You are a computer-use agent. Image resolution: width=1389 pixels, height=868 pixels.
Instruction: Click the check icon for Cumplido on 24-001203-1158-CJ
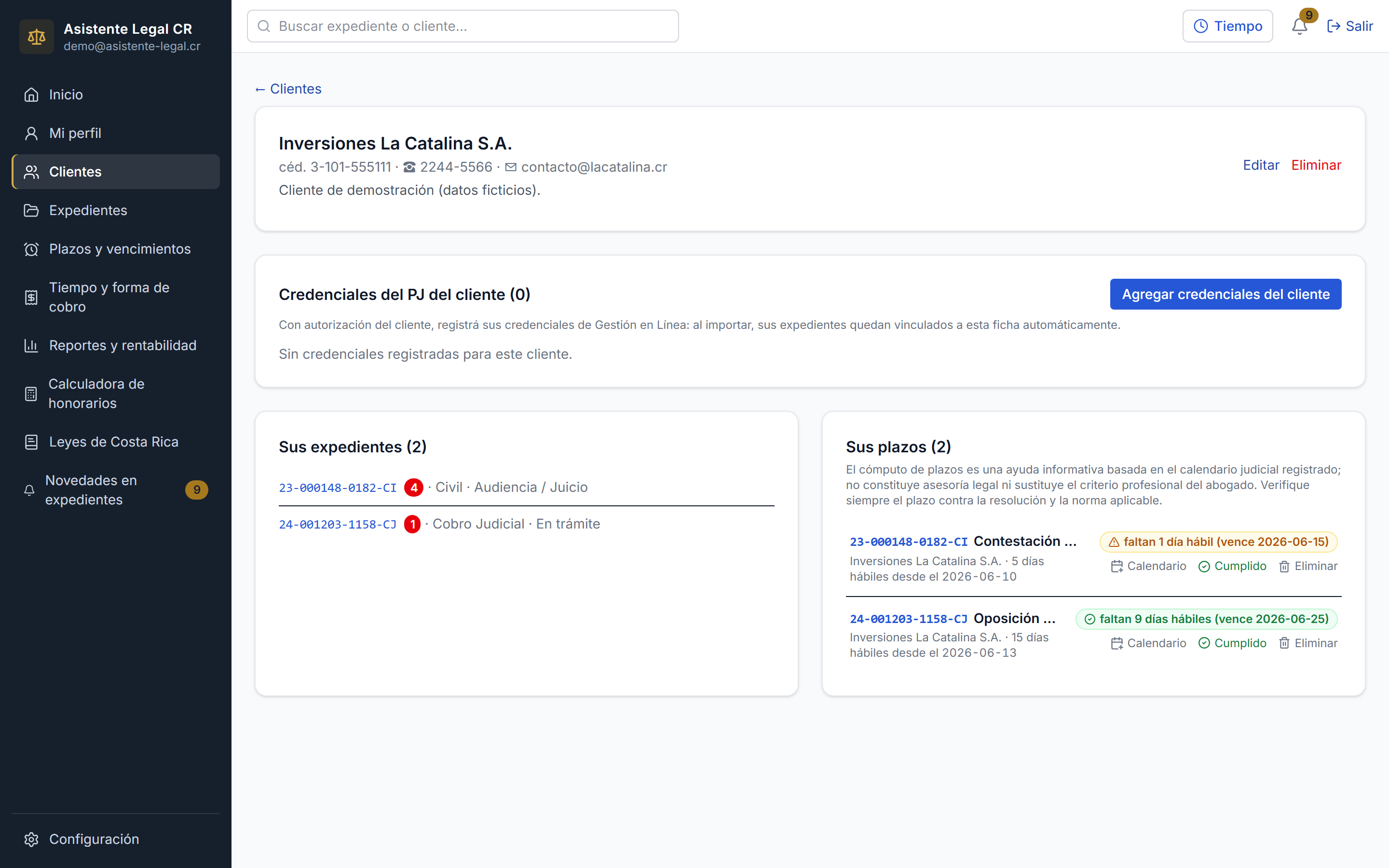[1204, 643]
